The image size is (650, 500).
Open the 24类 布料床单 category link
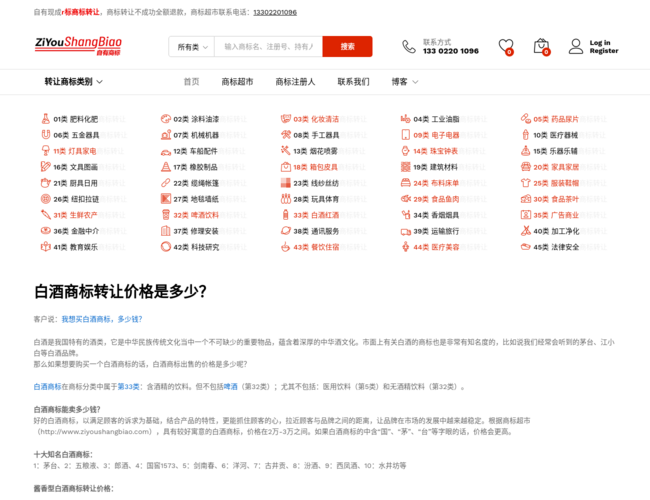pos(436,183)
